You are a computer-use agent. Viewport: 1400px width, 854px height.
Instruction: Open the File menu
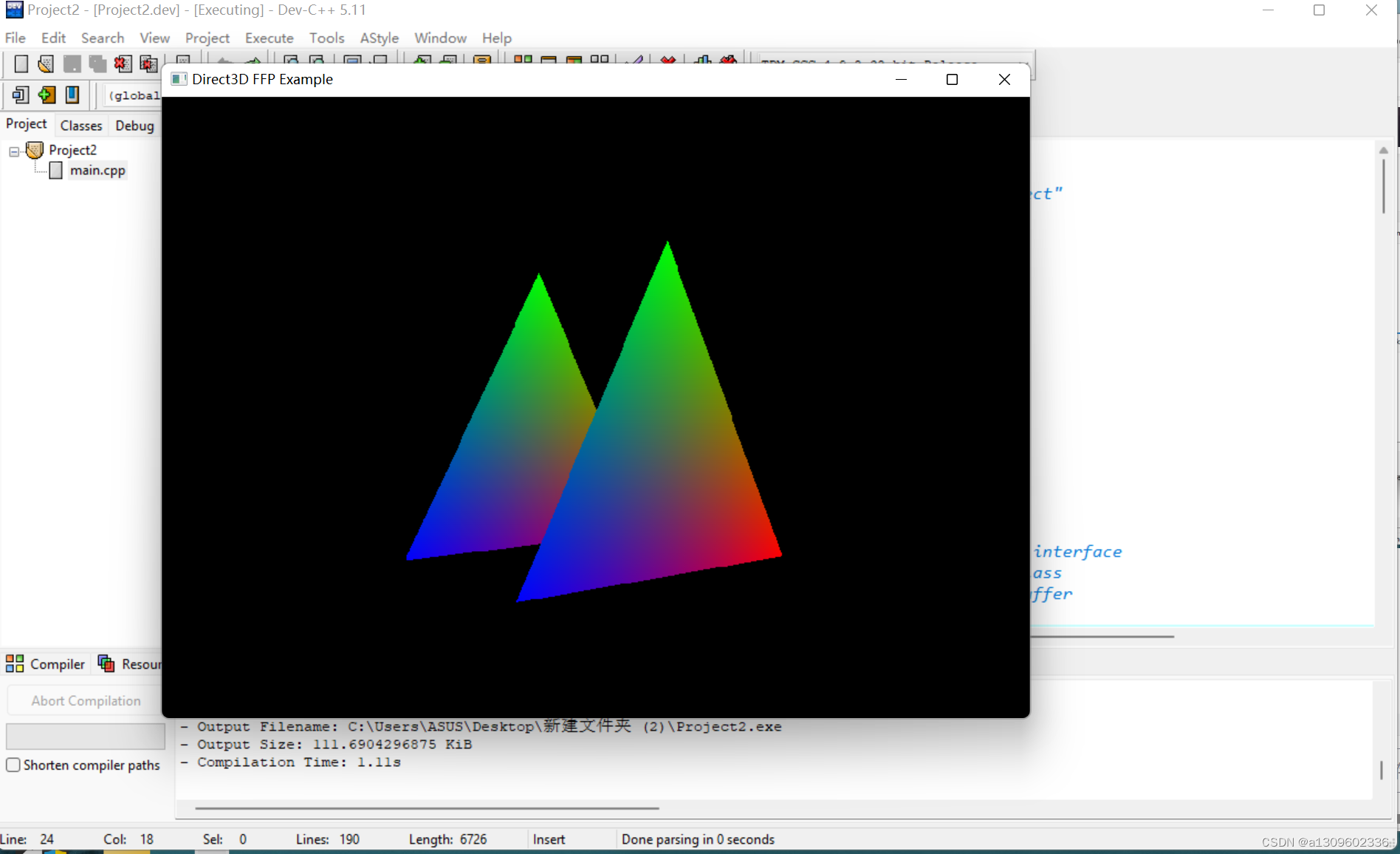click(16, 38)
